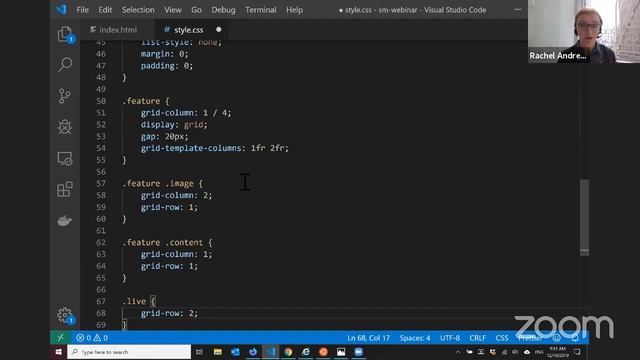The height and width of the screenshot is (360, 640).
Task: Open the Debug menu
Action: click(x=223, y=10)
